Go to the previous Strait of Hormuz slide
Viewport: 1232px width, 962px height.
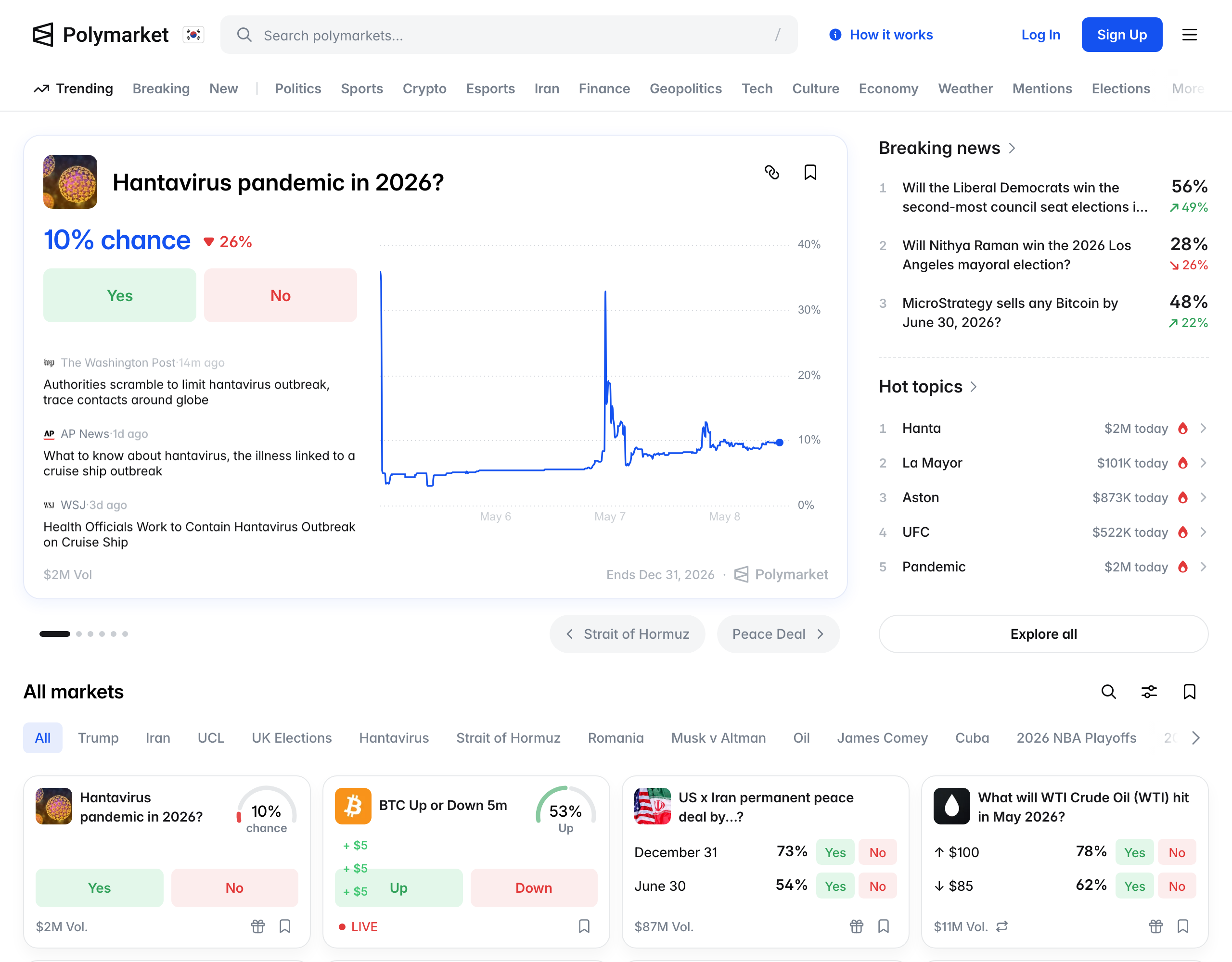pos(627,634)
